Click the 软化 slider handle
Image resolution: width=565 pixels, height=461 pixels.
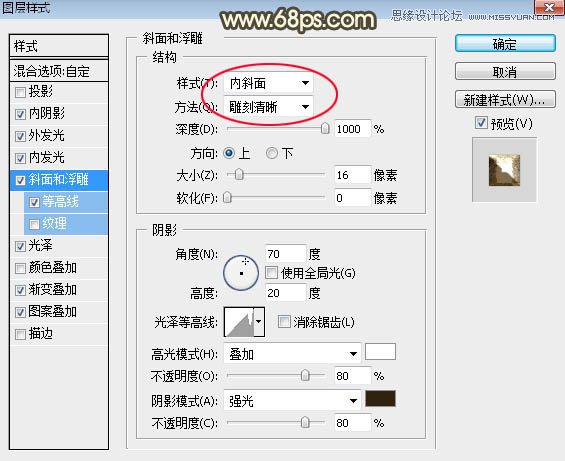[227, 198]
